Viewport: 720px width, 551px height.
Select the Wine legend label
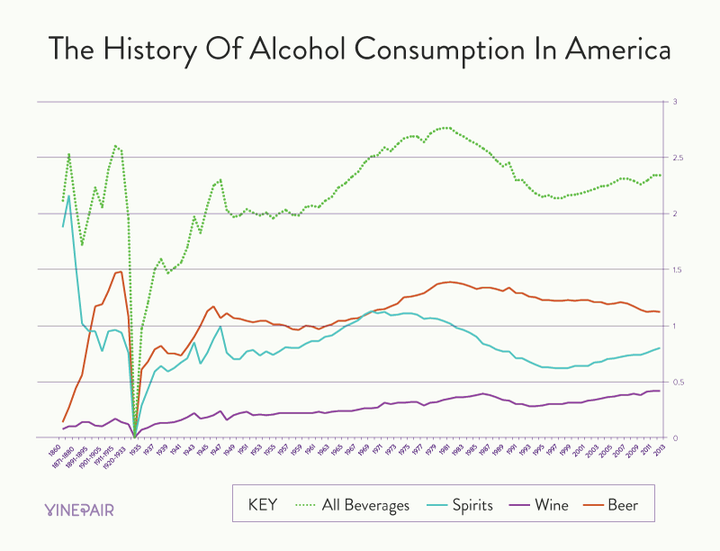pyautogui.click(x=551, y=506)
